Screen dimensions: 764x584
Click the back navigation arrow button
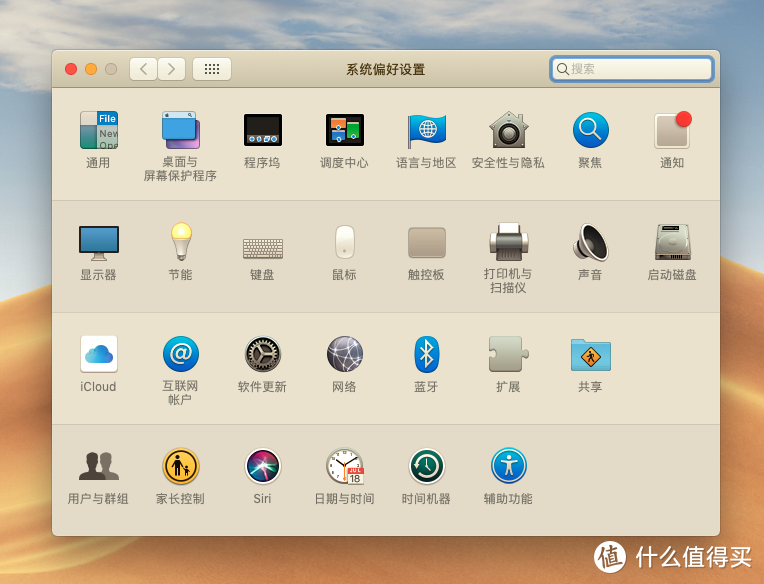143,69
